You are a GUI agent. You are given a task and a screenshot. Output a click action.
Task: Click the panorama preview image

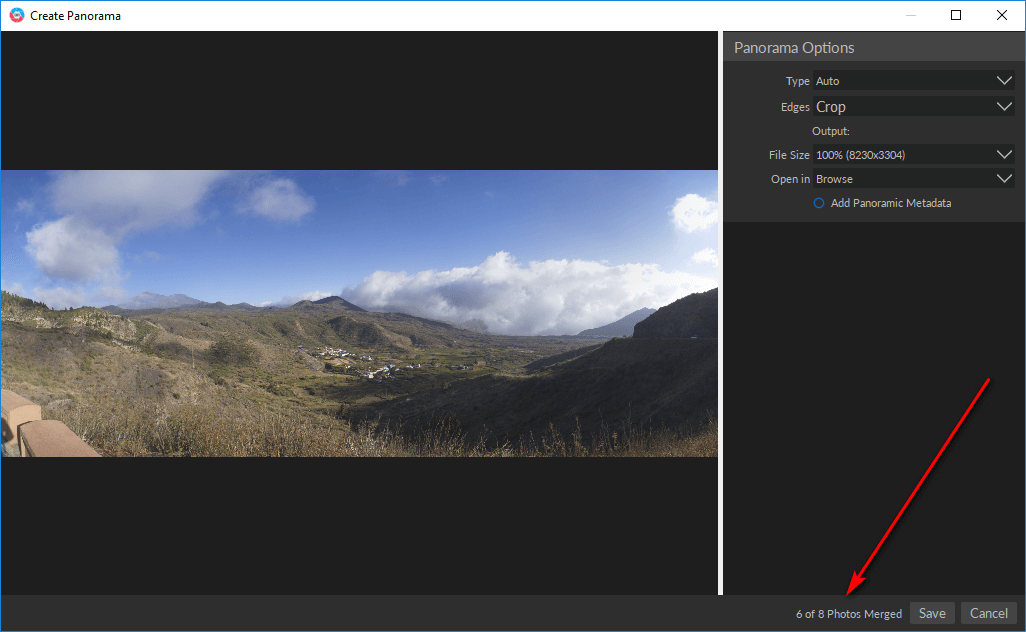click(x=359, y=313)
